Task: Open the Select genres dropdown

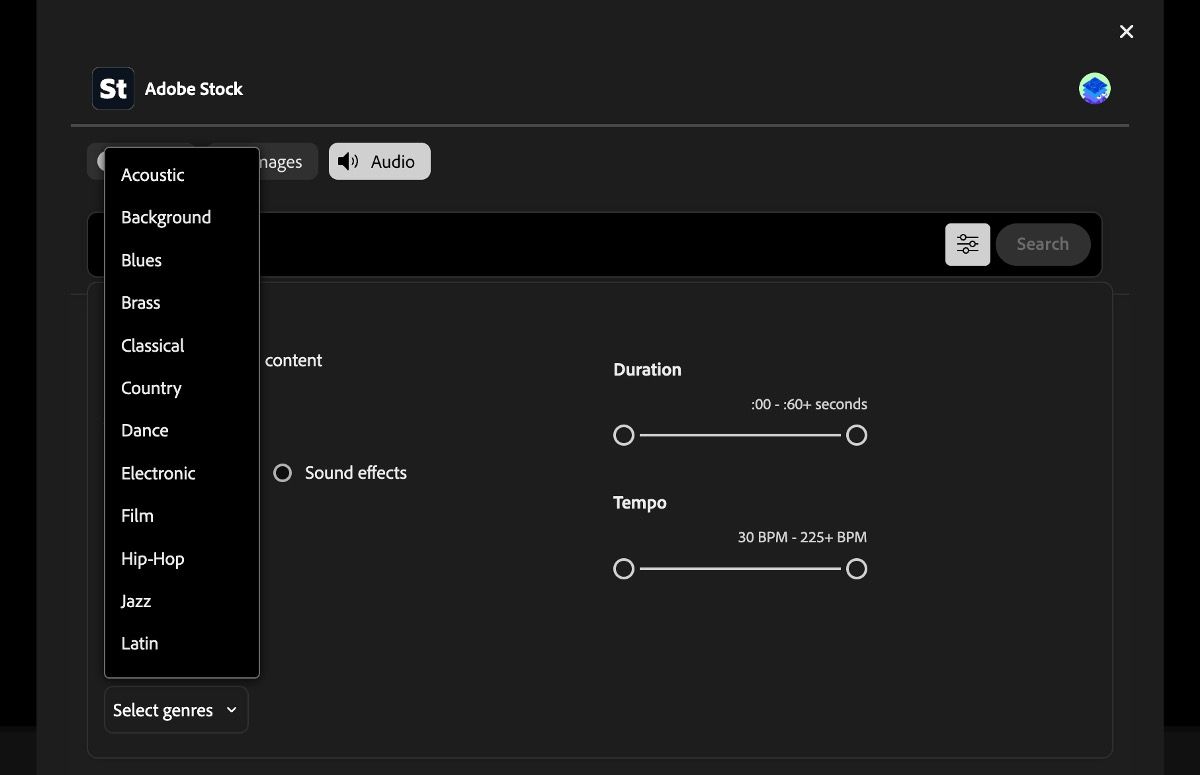Action: 176,710
